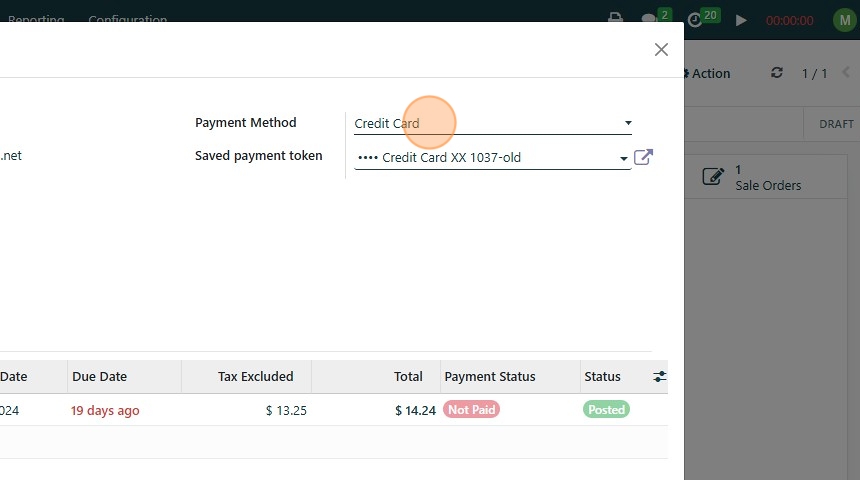Screen dimensions: 860x480
Task: Open the Payment Method dropdown arrow
Action: coord(628,123)
